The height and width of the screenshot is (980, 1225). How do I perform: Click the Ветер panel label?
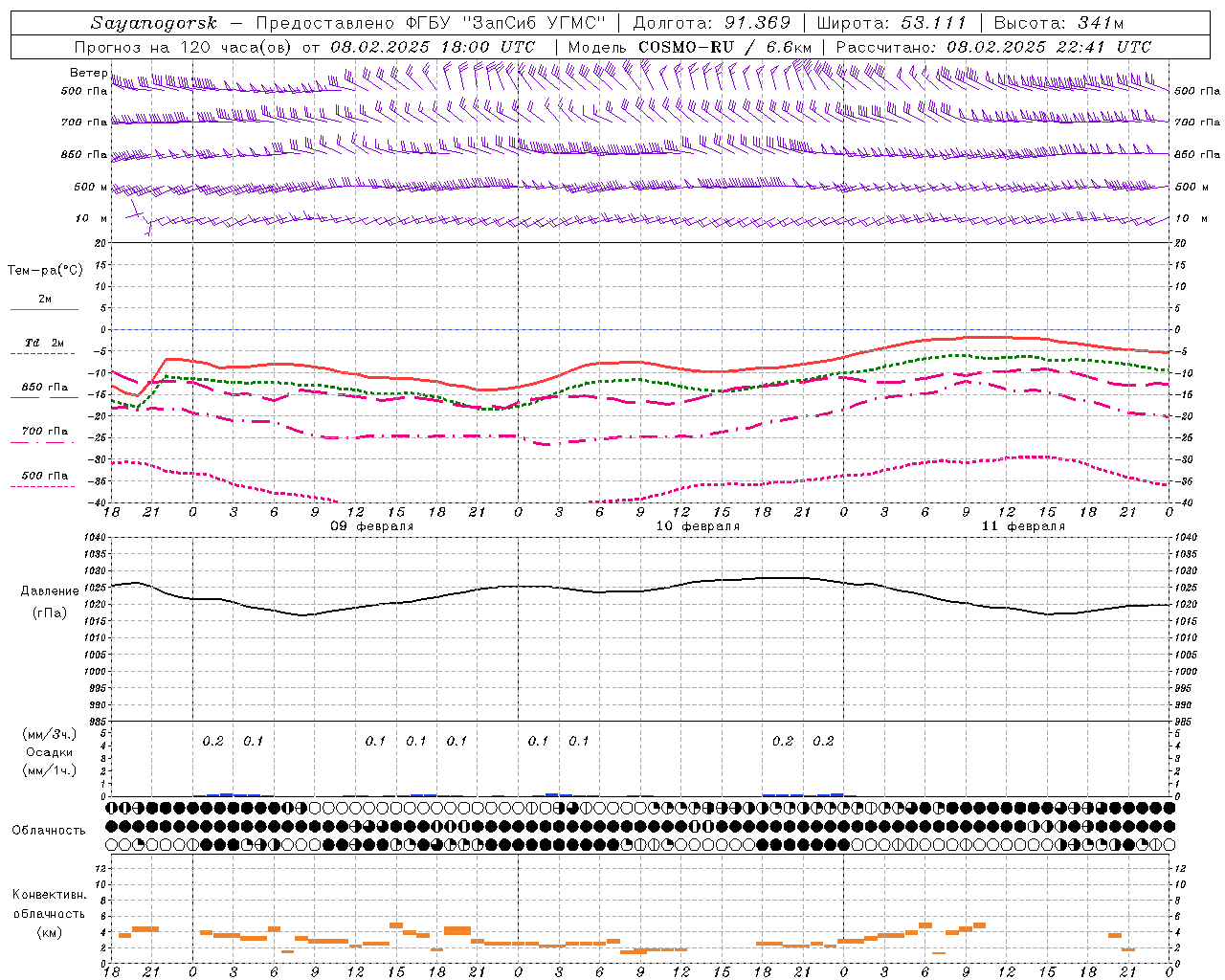coord(89,73)
